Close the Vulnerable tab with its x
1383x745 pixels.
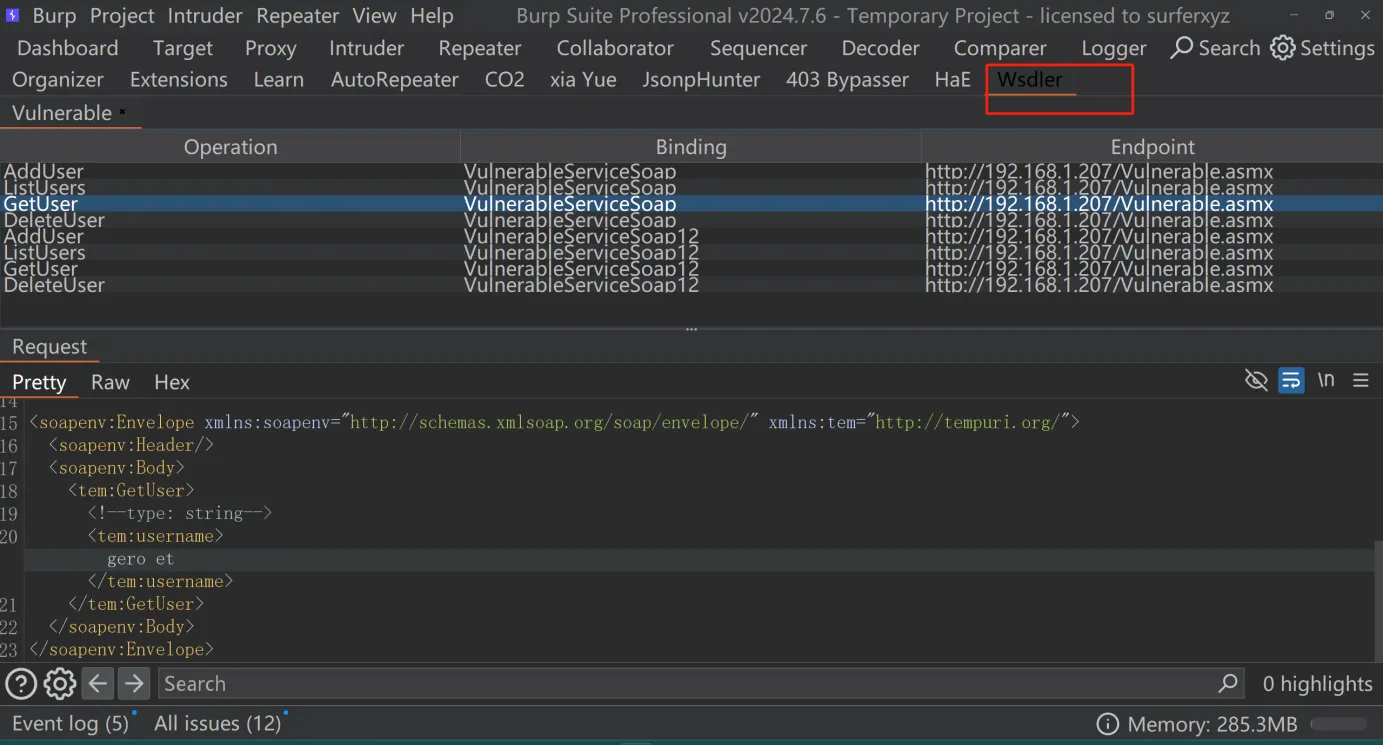[x=123, y=112]
